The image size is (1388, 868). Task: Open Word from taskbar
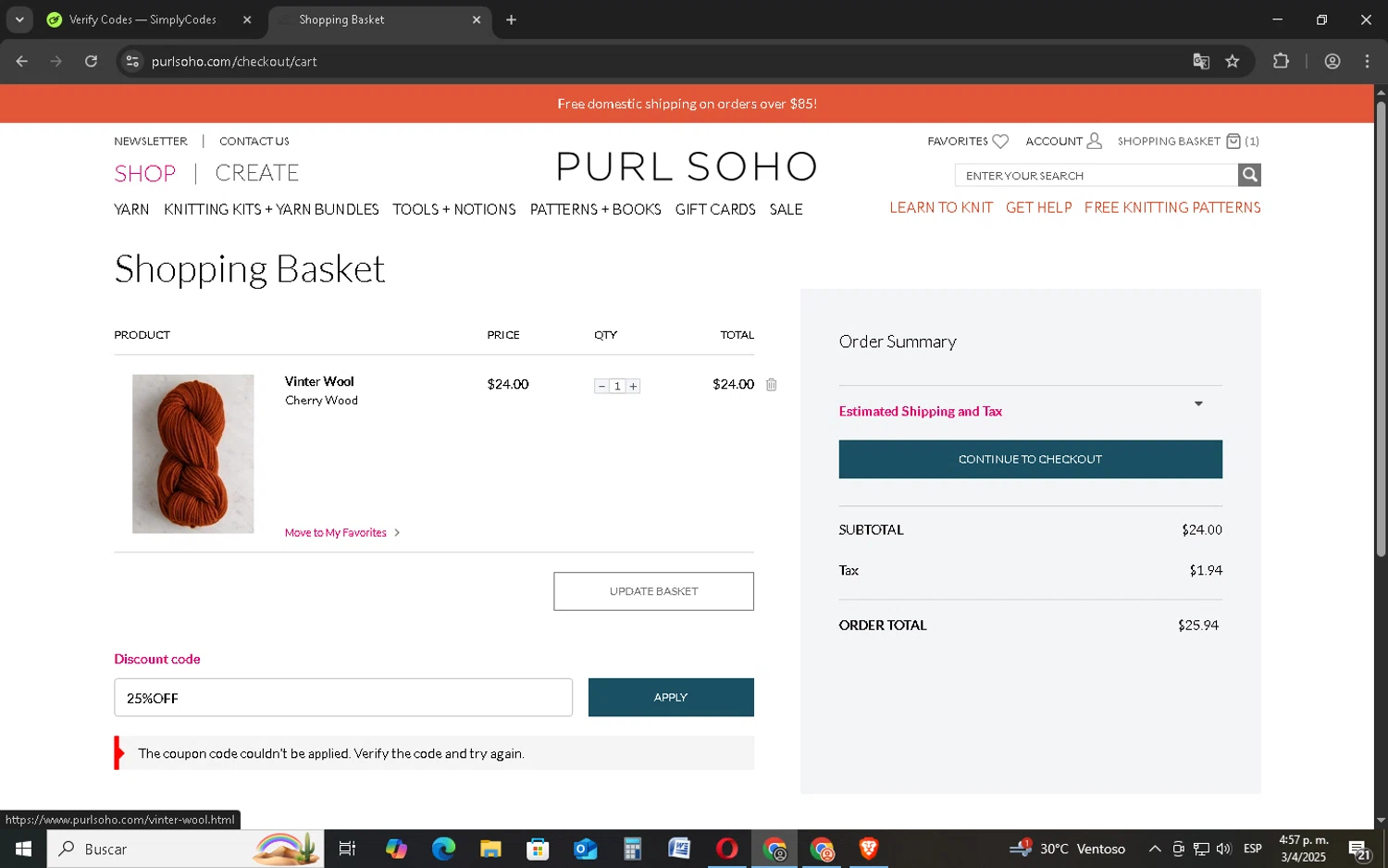click(679, 849)
